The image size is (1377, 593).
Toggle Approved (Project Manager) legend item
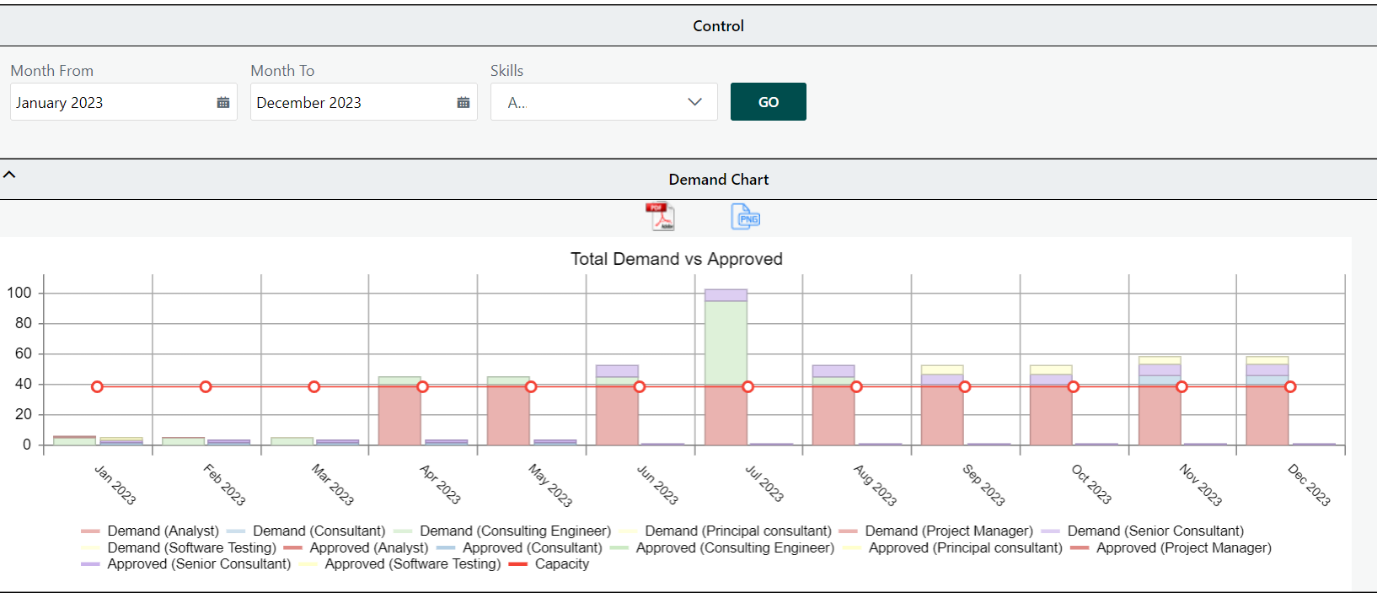click(1171, 548)
